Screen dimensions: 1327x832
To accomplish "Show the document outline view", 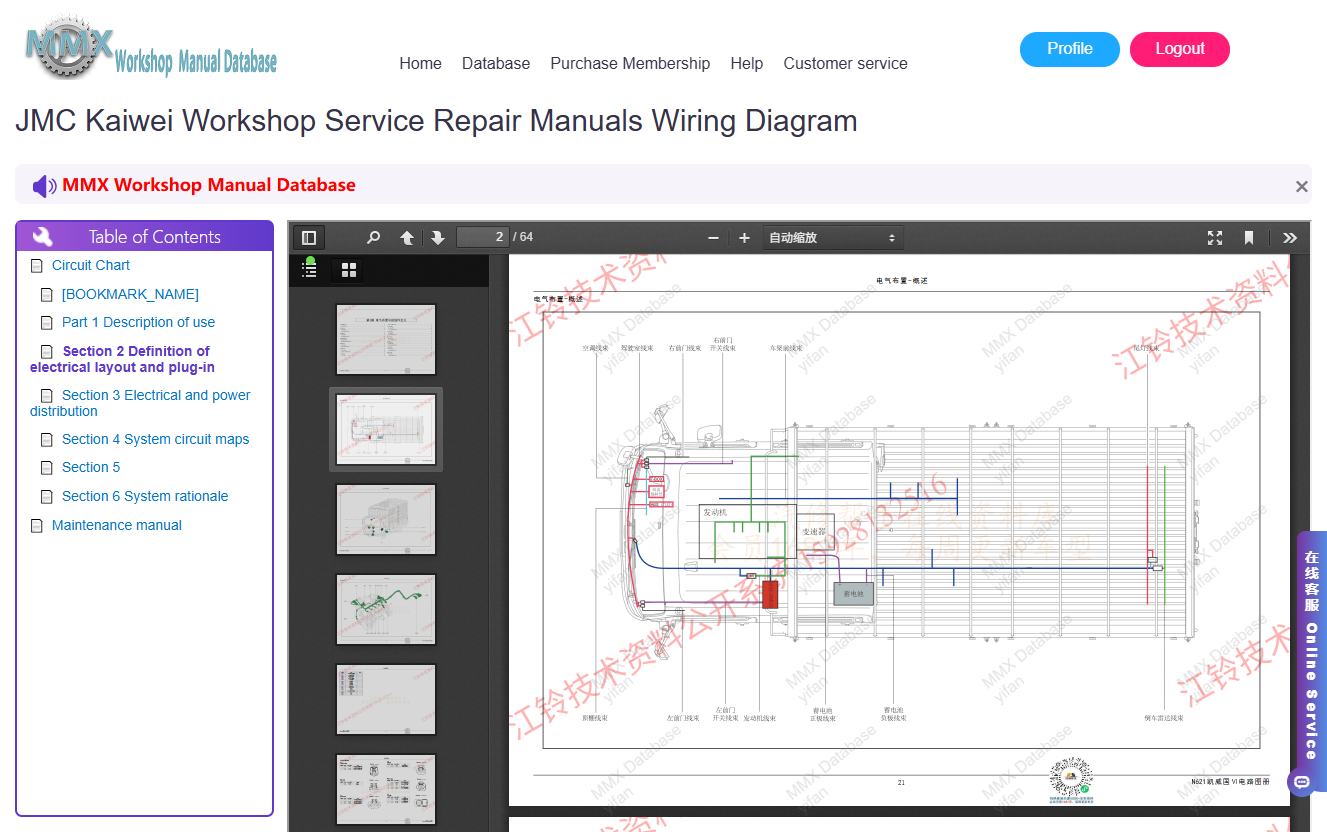I will pyautogui.click(x=310, y=270).
